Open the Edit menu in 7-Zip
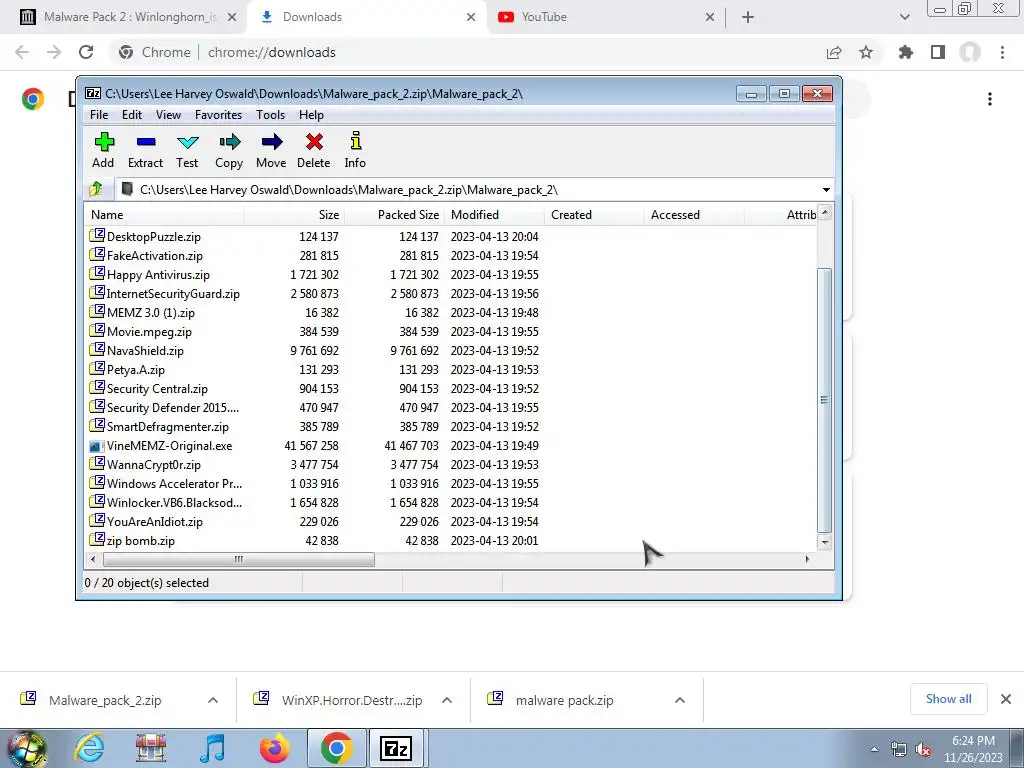Image resolution: width=1024 pixels, height=768 pixels. [x=132, y=115]
